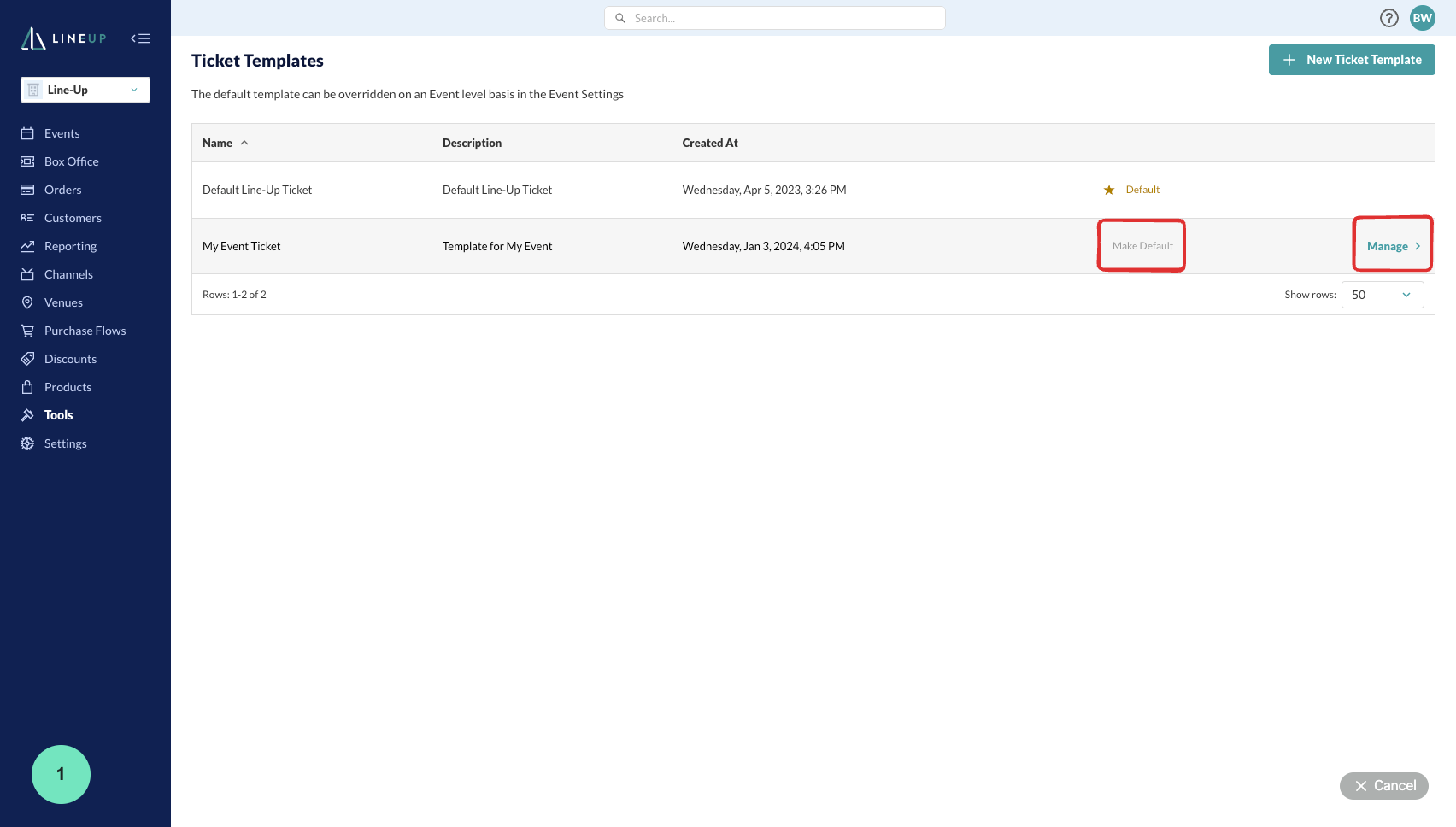Image resolution: width=1456 pixels, height=827 pixels.
Task: Click the search magnifier icon
Action: point(620,18)
